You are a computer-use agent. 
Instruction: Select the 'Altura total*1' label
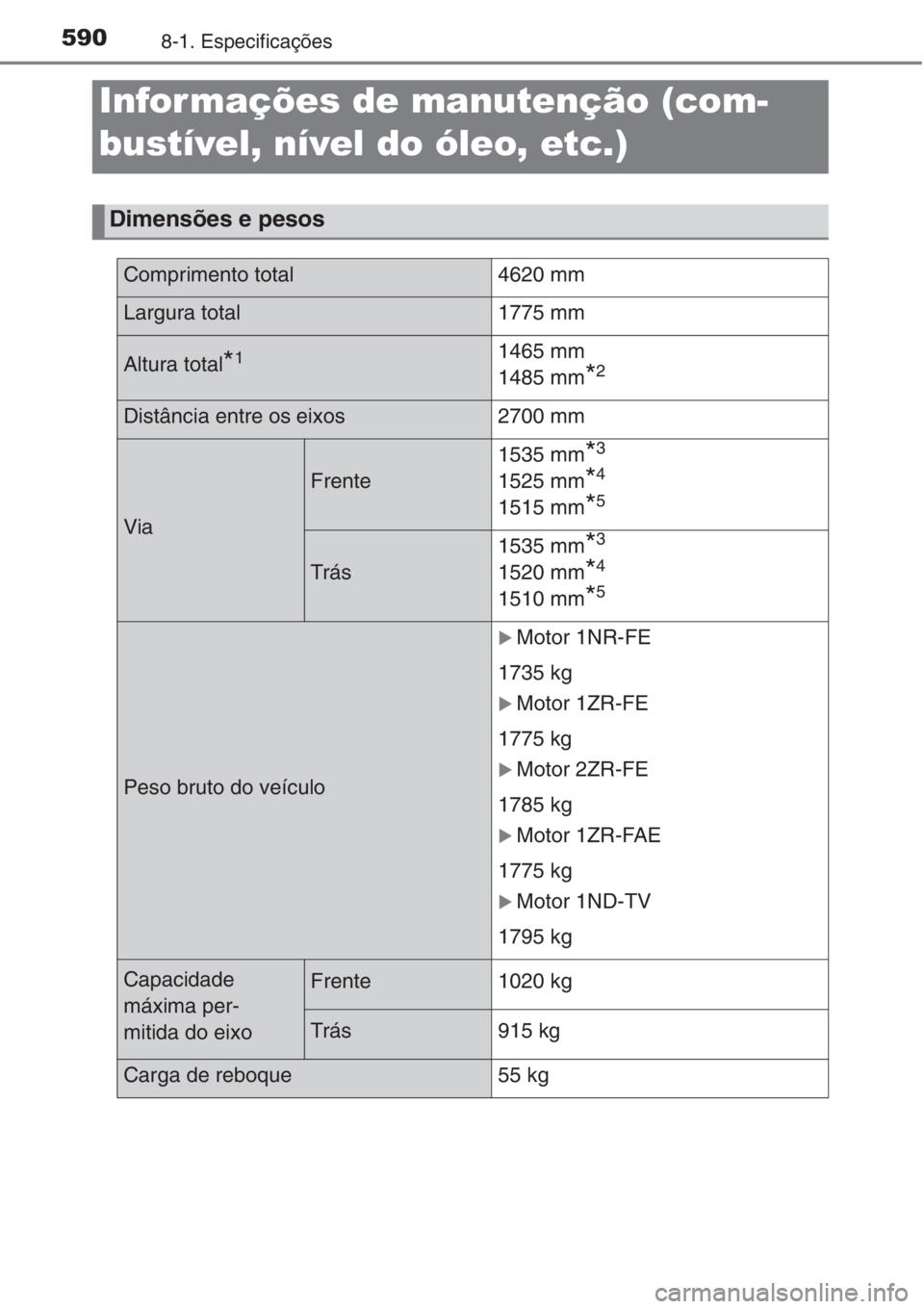click(x=183, y=363)
